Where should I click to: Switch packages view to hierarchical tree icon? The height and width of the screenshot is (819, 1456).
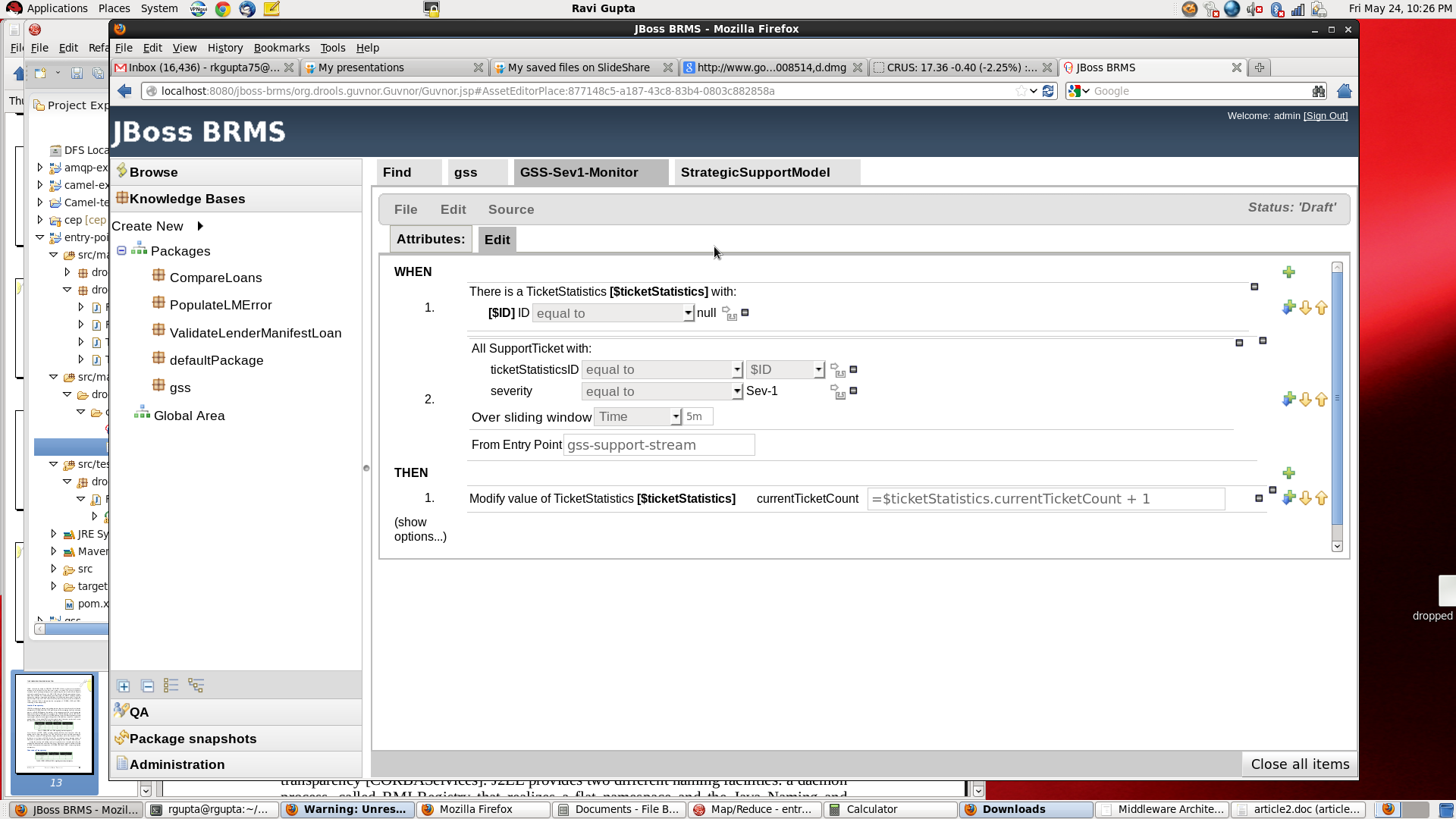196,686
